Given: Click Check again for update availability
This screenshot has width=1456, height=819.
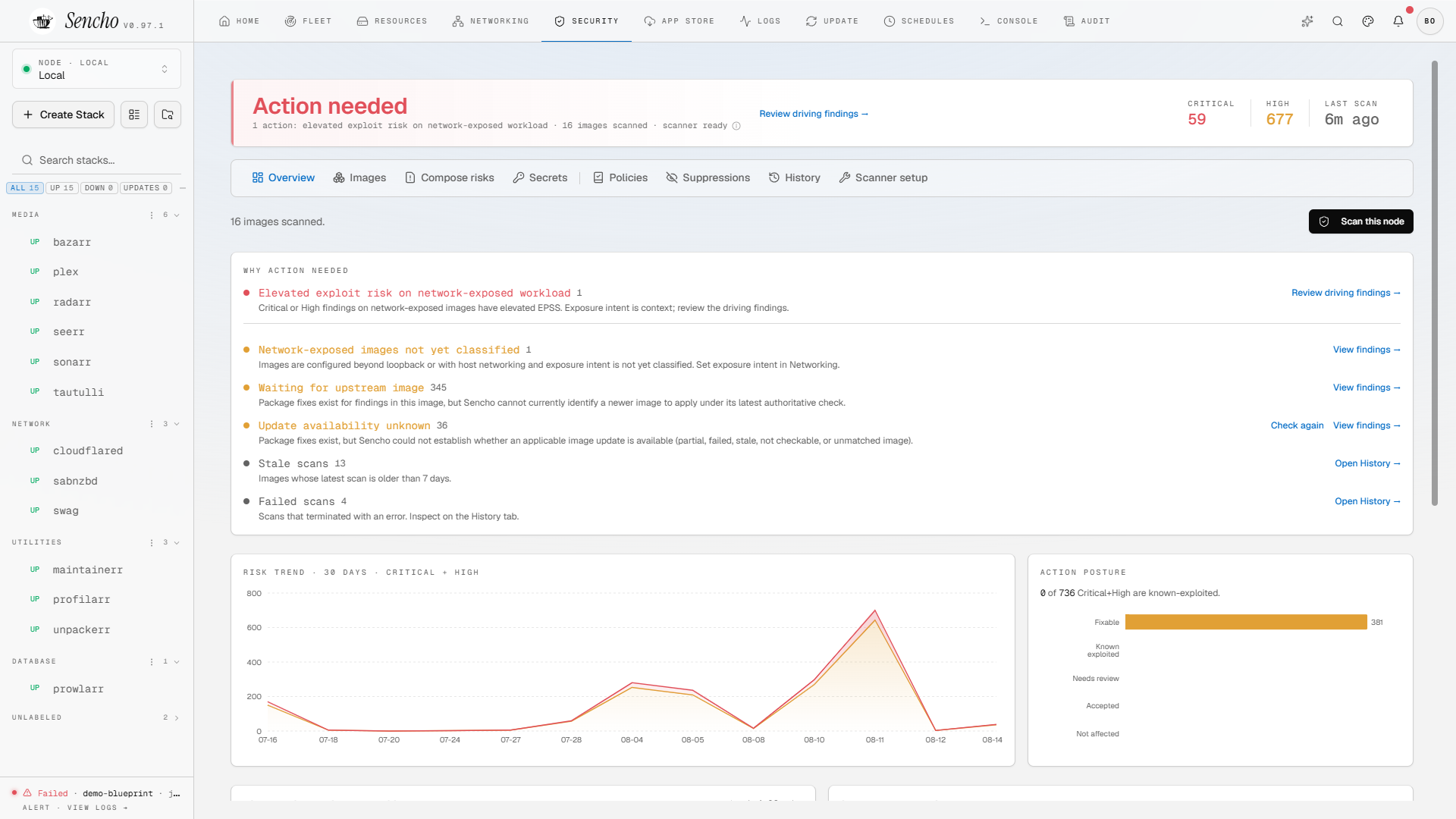Looking at the screenshot, I should click(1297, 425).
